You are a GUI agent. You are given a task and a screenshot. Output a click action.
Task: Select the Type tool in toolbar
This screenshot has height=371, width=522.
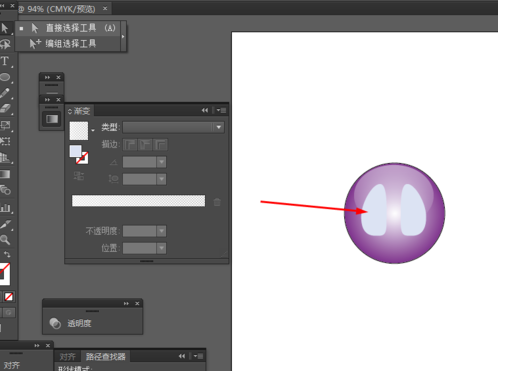tap(5, 61)
